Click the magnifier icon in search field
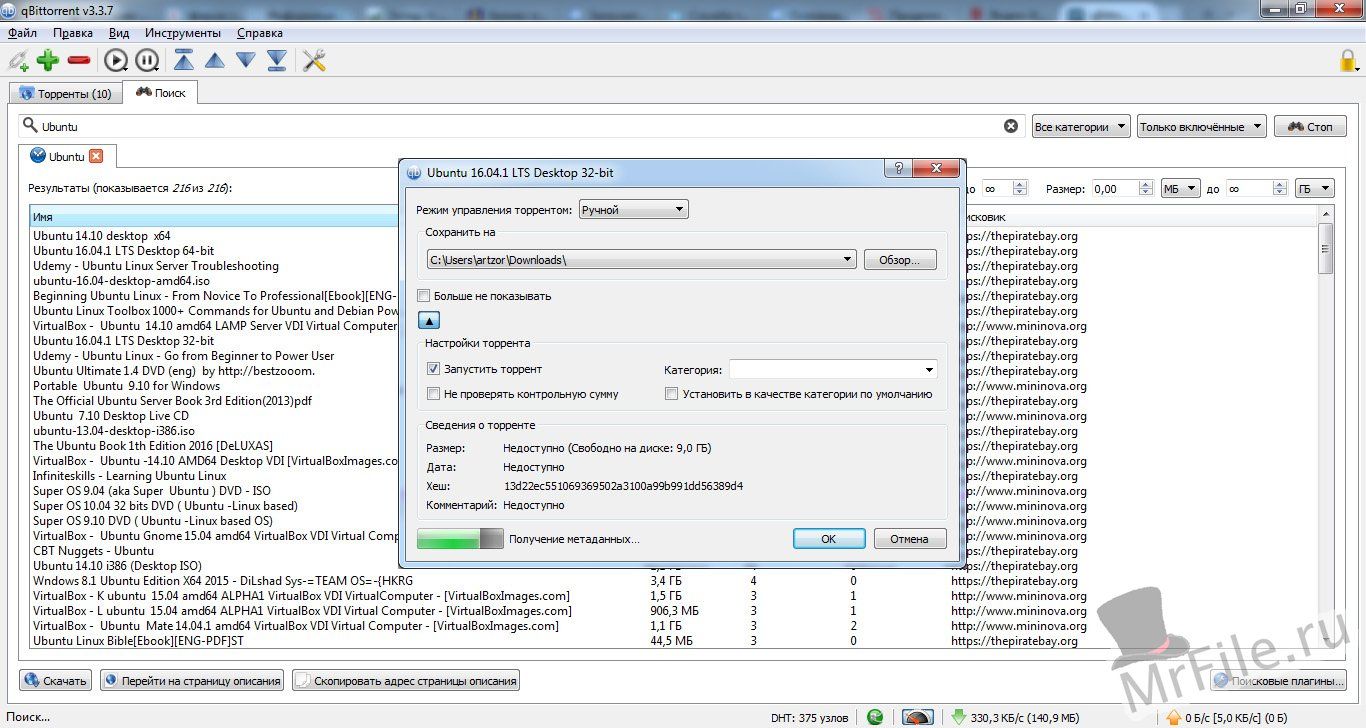Image resolution: width=1366 pixels, height=728 pixels. click(30, 126)
